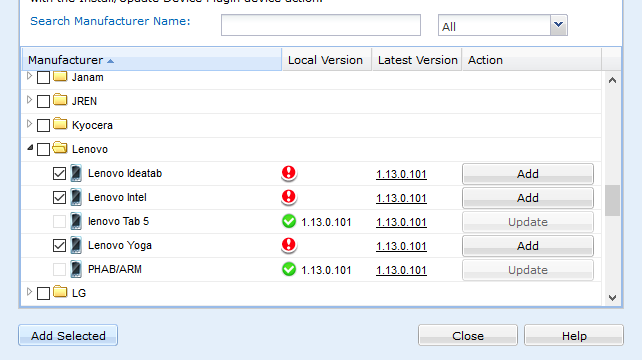Add the Lenovo Ideatab plugin
This screenshot has width=642, height=360.
pyautogui.click(x=528, y=174)
